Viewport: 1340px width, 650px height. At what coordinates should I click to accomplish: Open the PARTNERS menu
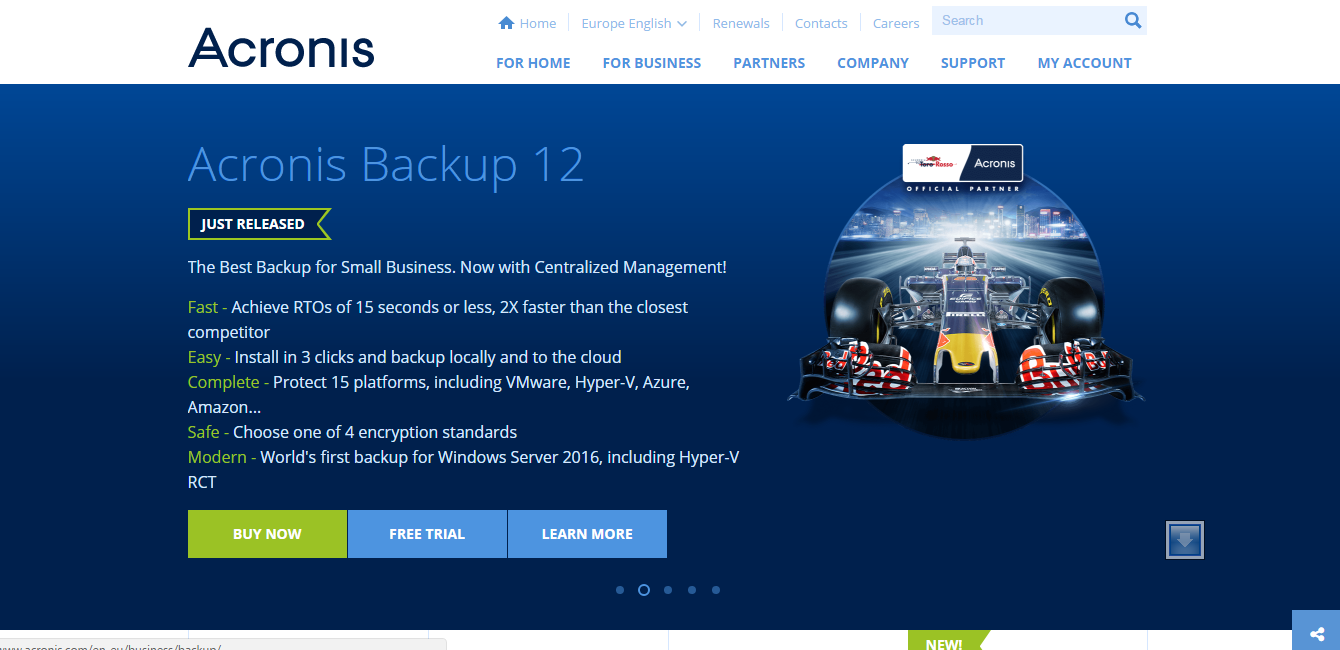coord(769,63)
